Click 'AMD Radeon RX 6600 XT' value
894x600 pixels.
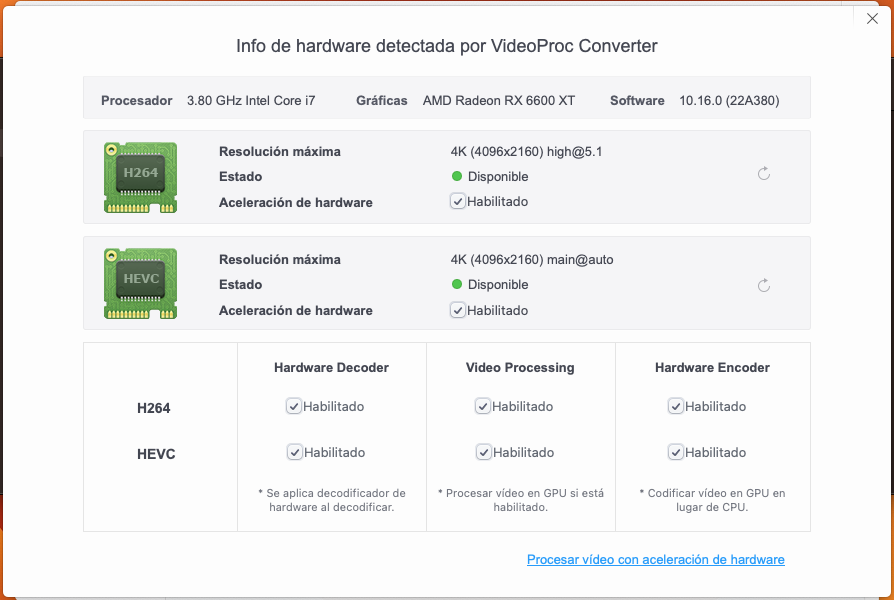[499, 100]
